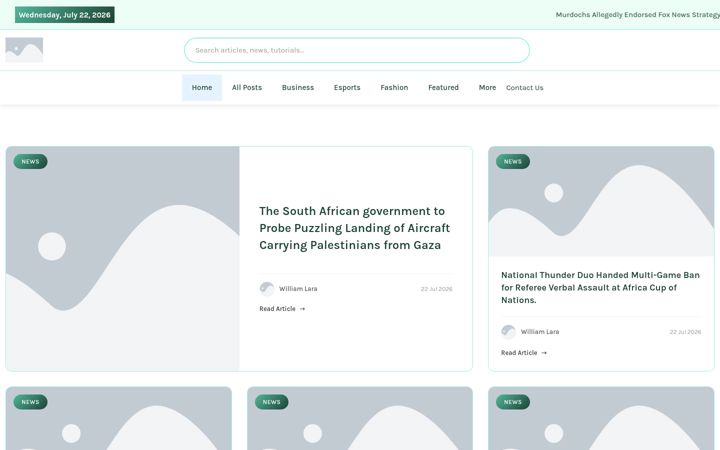
Task: Click author name William Lara on South African article
Action: pos(298,289)
